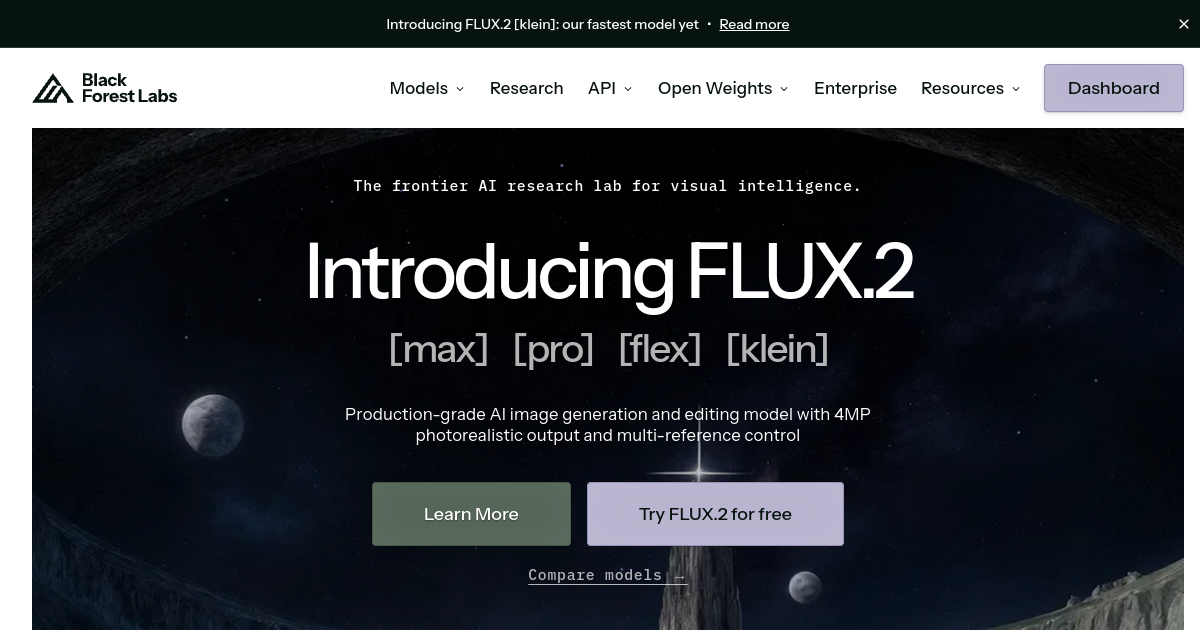Open the Open Weights dropdown menu

click(x=723, y=88)
